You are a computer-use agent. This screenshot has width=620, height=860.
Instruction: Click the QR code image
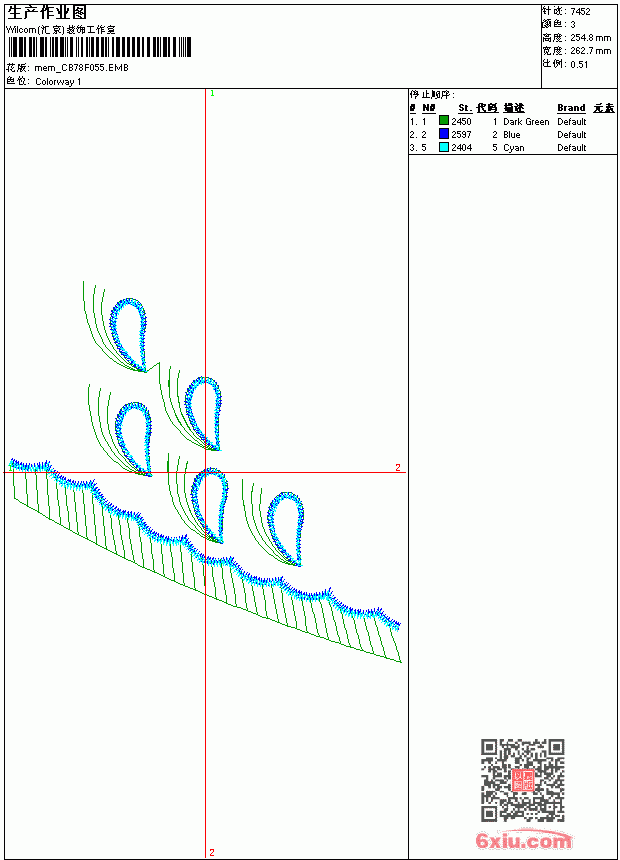click(523, 780)
